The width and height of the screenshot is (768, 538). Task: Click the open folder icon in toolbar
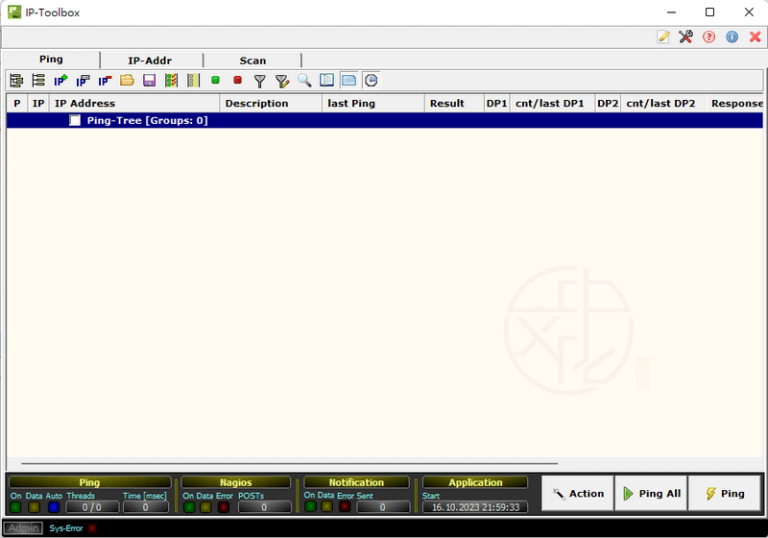[127, 80]
